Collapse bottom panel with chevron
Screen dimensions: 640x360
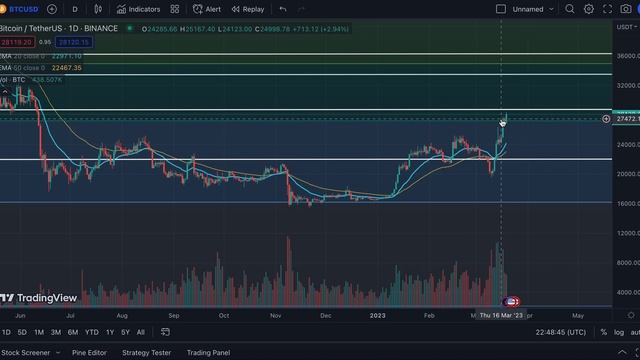(622, 352)
